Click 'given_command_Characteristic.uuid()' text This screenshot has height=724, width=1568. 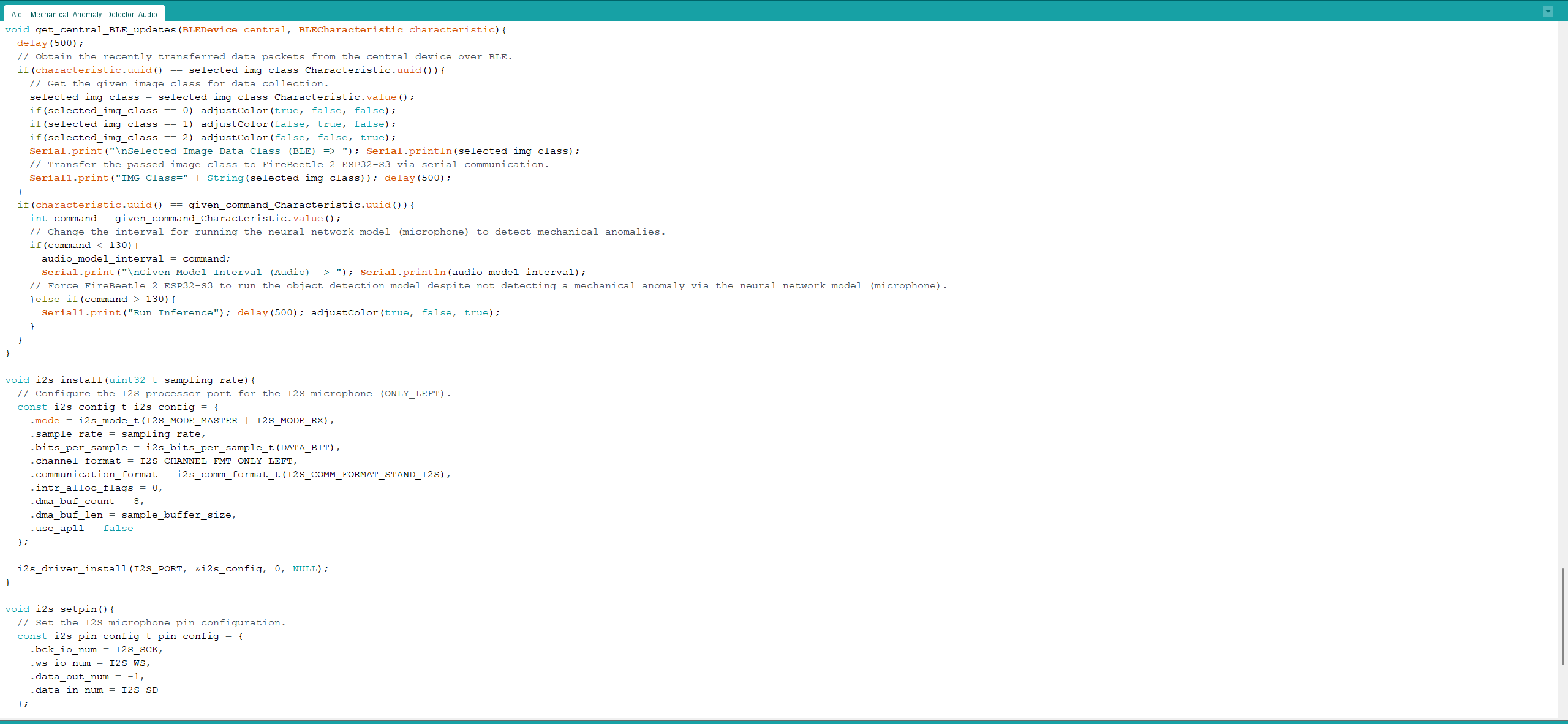pyautogui.click(x=295, y=205)
